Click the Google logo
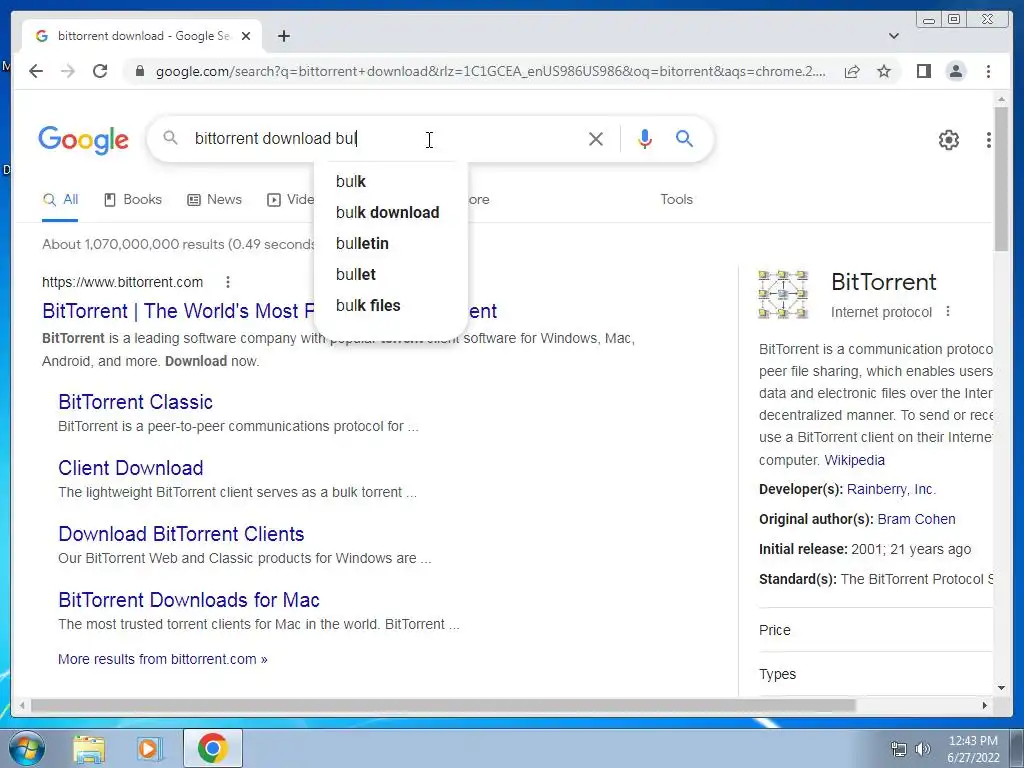 tap(83, 140)
